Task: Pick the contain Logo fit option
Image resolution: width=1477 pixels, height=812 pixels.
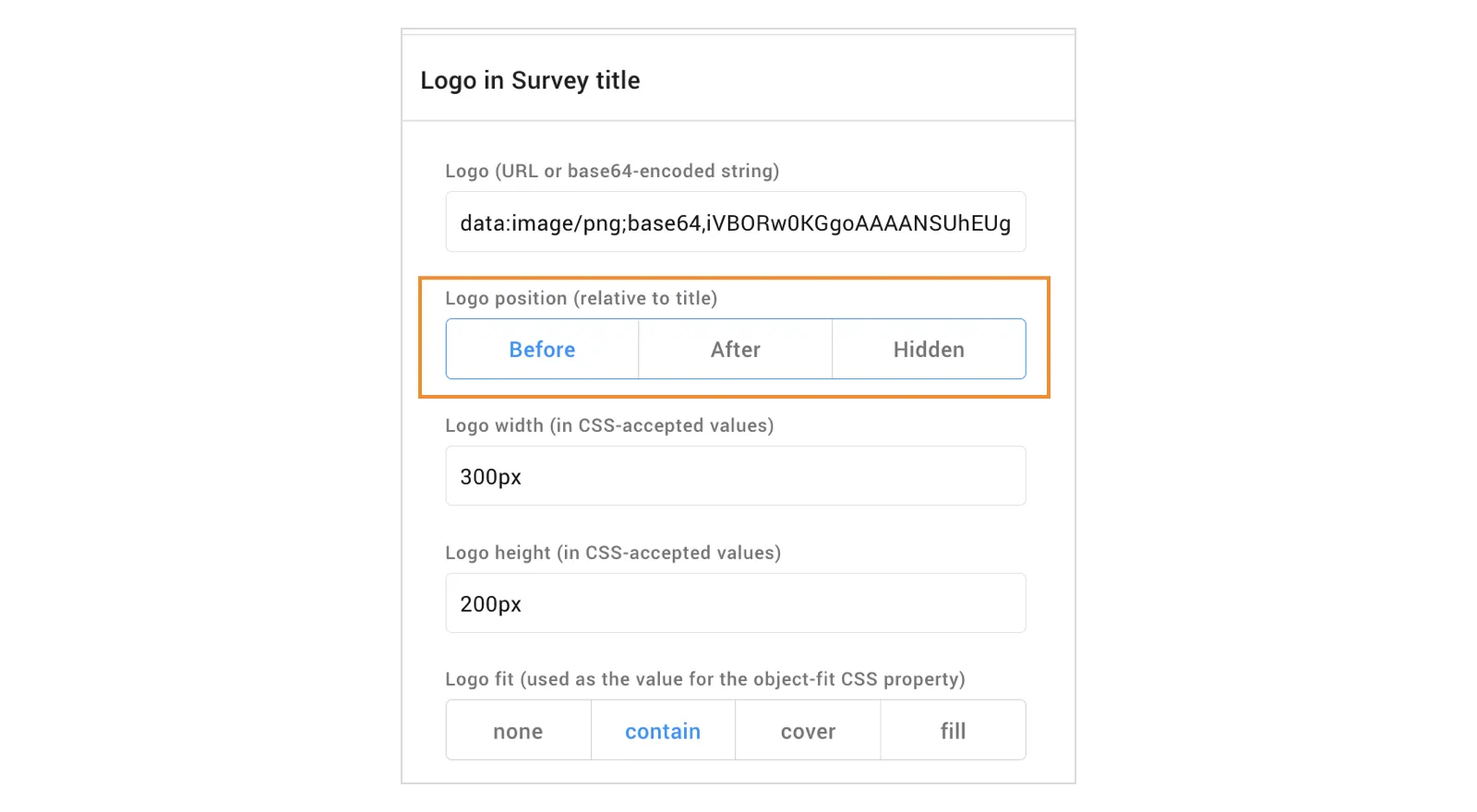Action: coord(663,731)
